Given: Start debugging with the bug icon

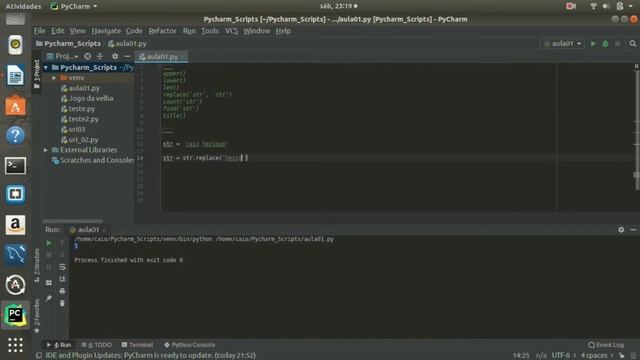Looking at the screenshot, I should (605, 44).
